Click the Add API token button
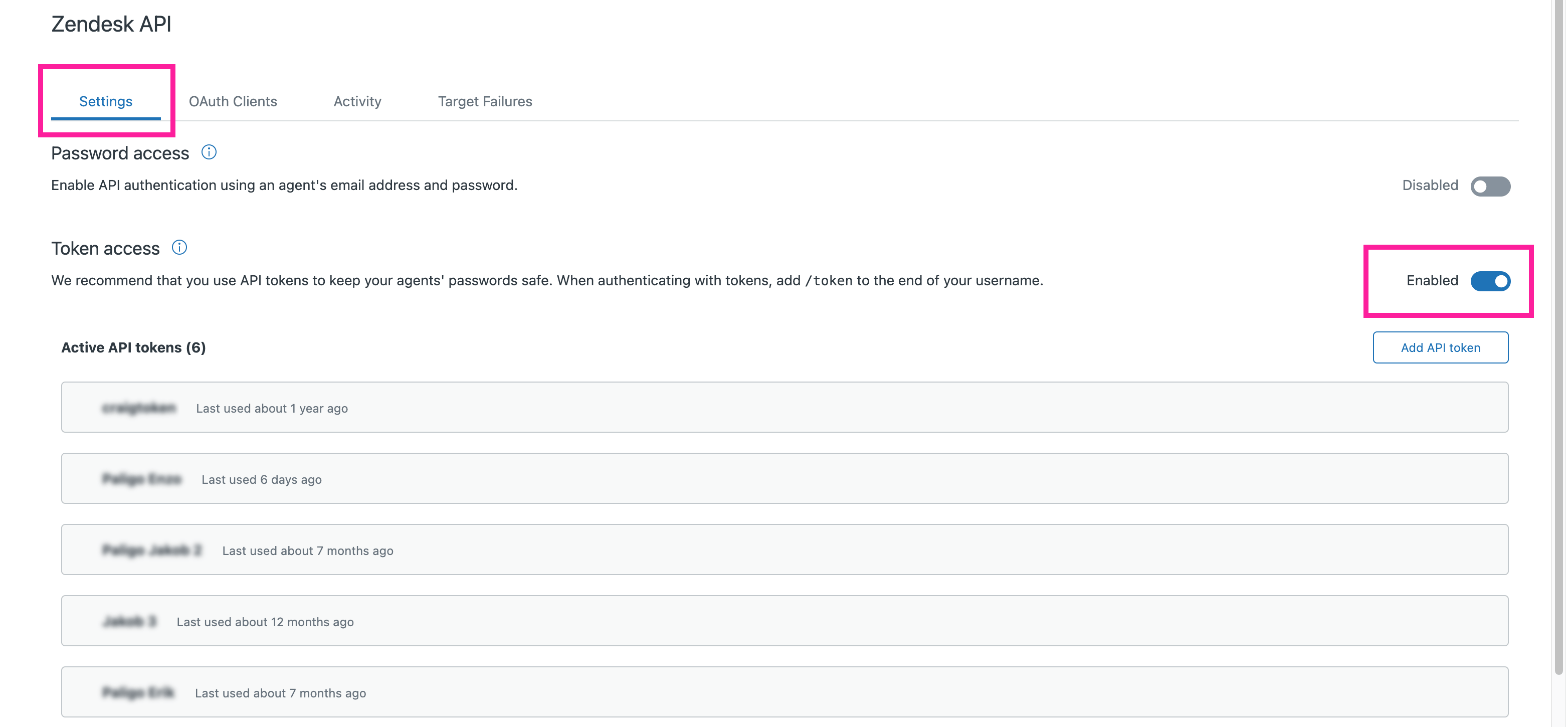 1440,347
